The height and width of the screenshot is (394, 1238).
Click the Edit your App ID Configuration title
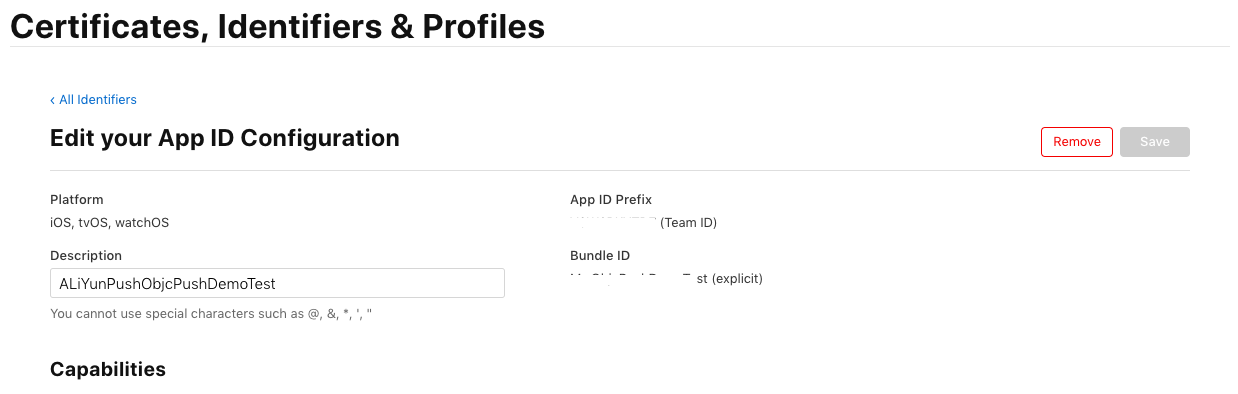(225, 138)
